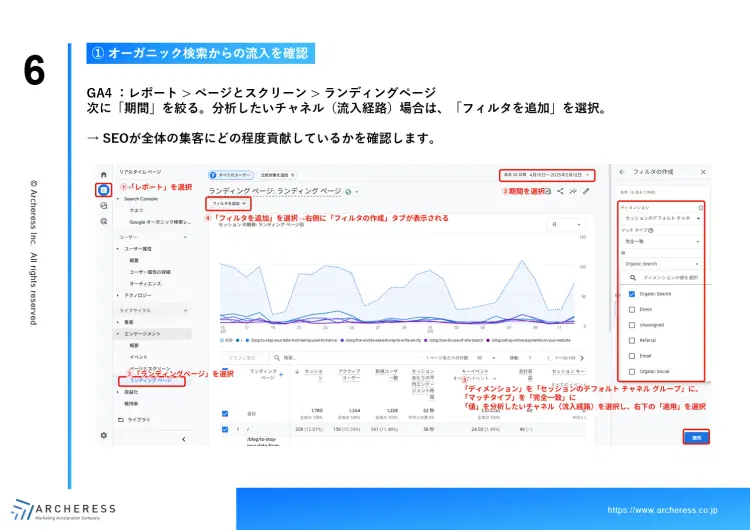Click the share report icon
Image resolution: width=750 pixels, height=530 pixels.
click(x=560, y=191)
